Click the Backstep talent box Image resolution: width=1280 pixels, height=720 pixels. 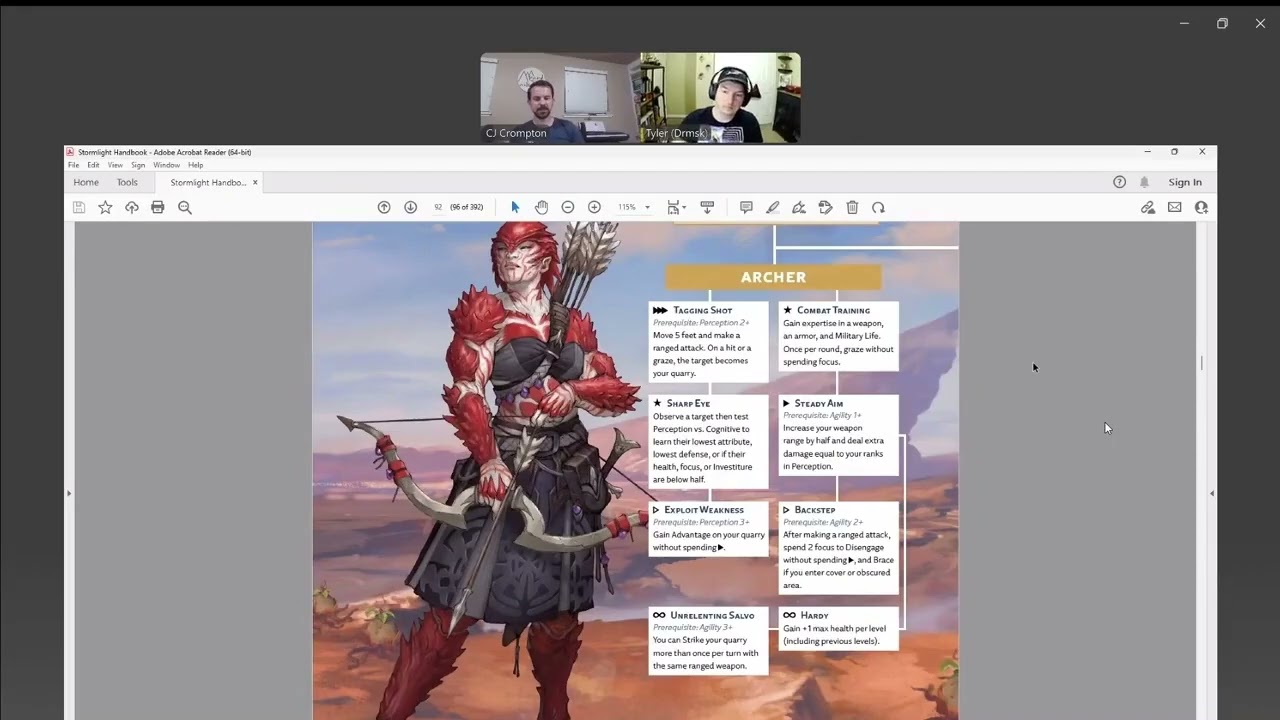click(838, 548)
